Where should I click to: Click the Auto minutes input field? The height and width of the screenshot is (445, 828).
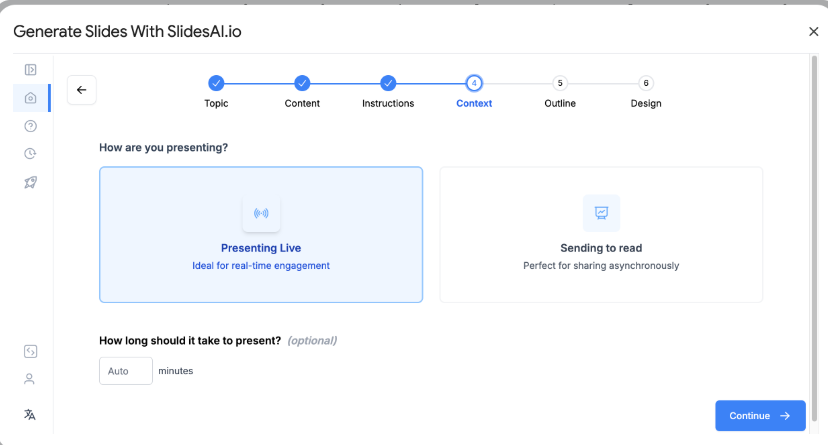pyautogui.click(x=126, y=371)
